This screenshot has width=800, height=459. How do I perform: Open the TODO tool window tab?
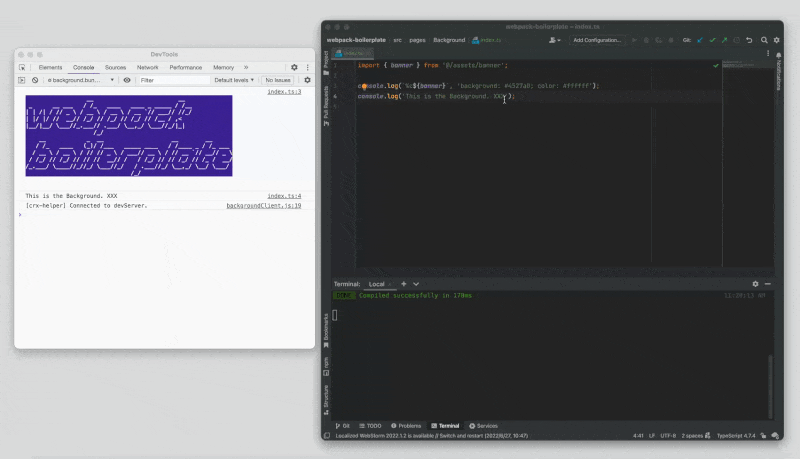tap(370, 426)
